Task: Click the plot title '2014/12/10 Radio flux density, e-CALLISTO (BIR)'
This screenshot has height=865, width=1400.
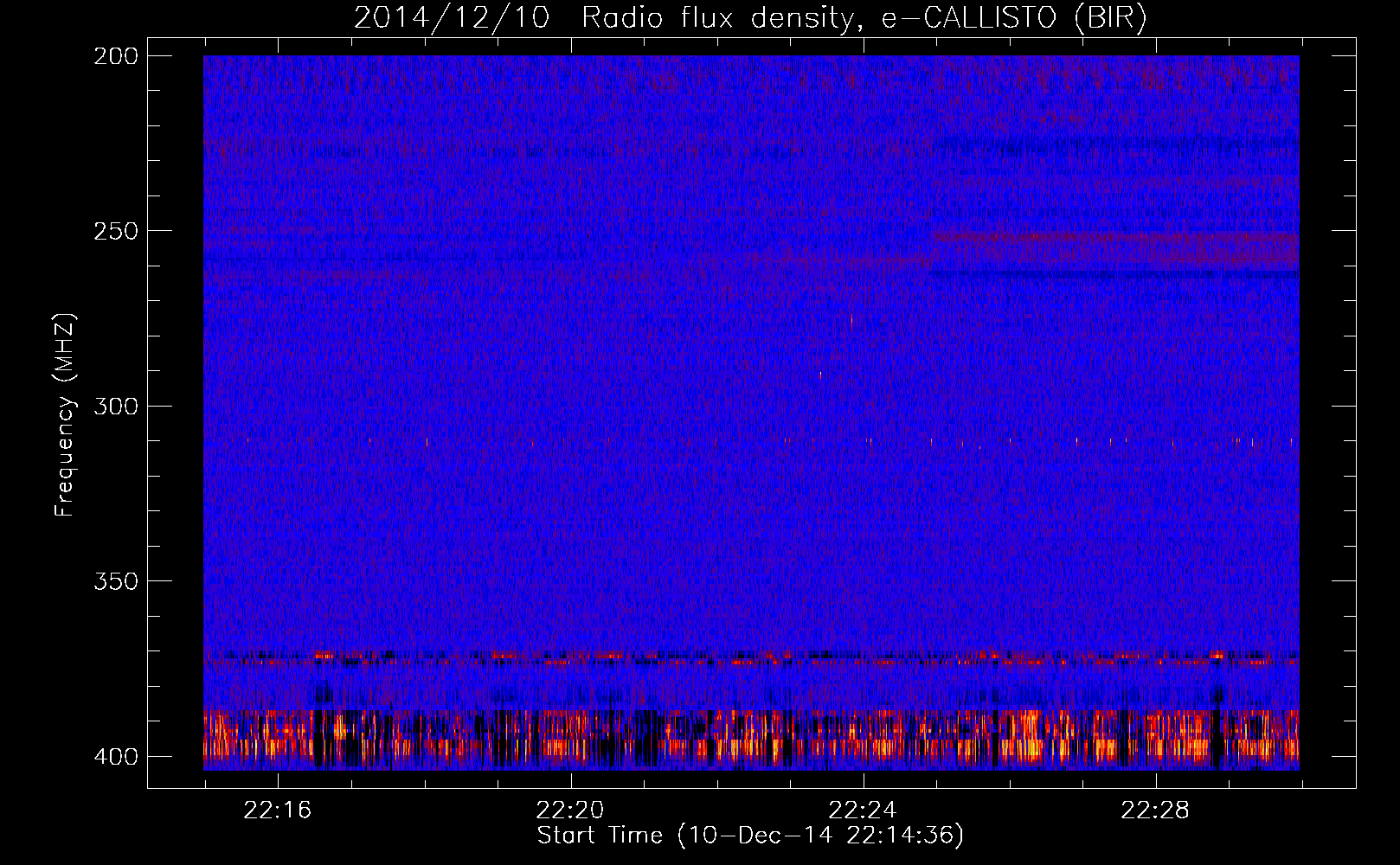Action: click(x=750, y=18)
